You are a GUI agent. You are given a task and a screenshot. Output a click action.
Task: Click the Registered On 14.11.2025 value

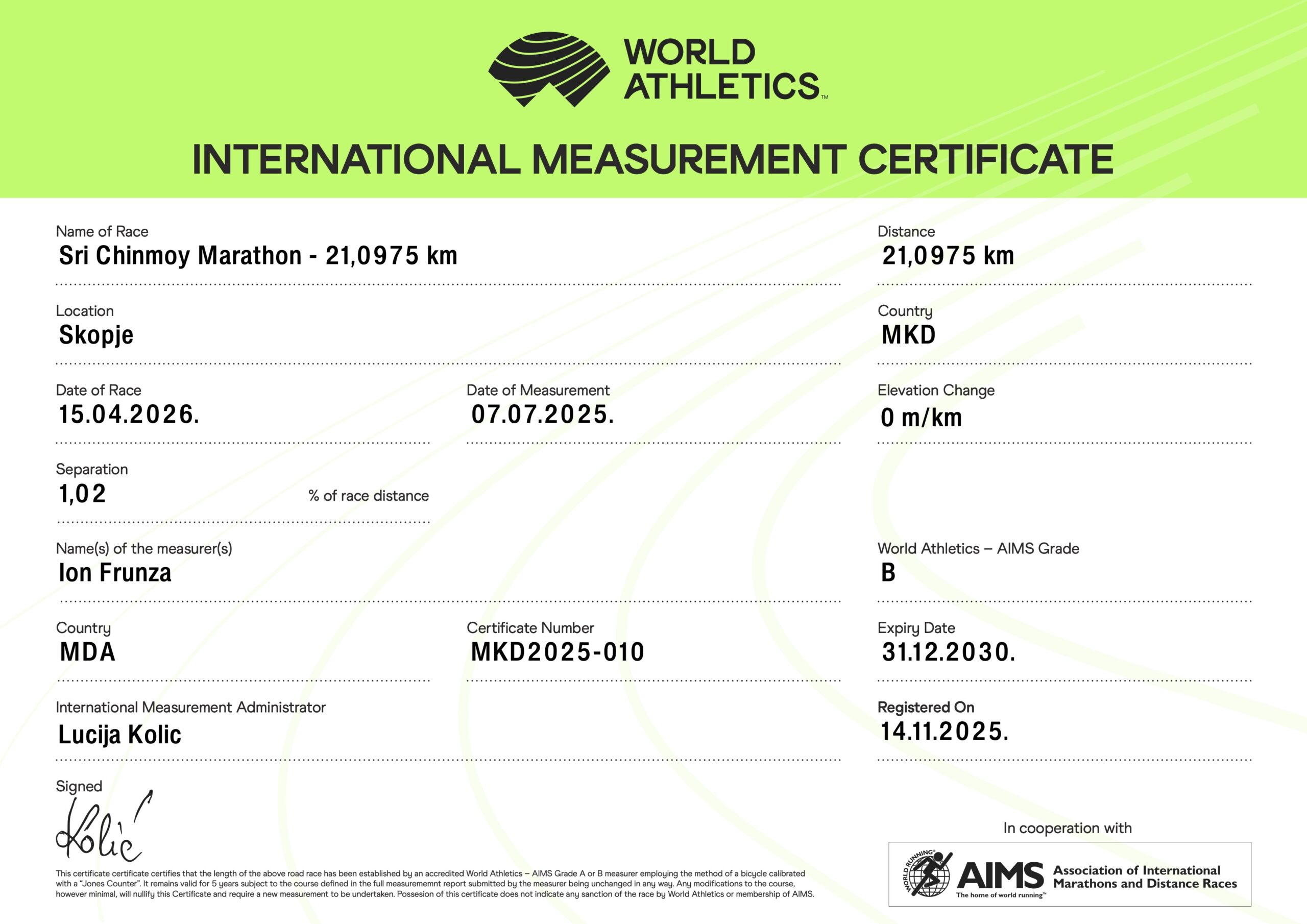click(x=945, y=732)
